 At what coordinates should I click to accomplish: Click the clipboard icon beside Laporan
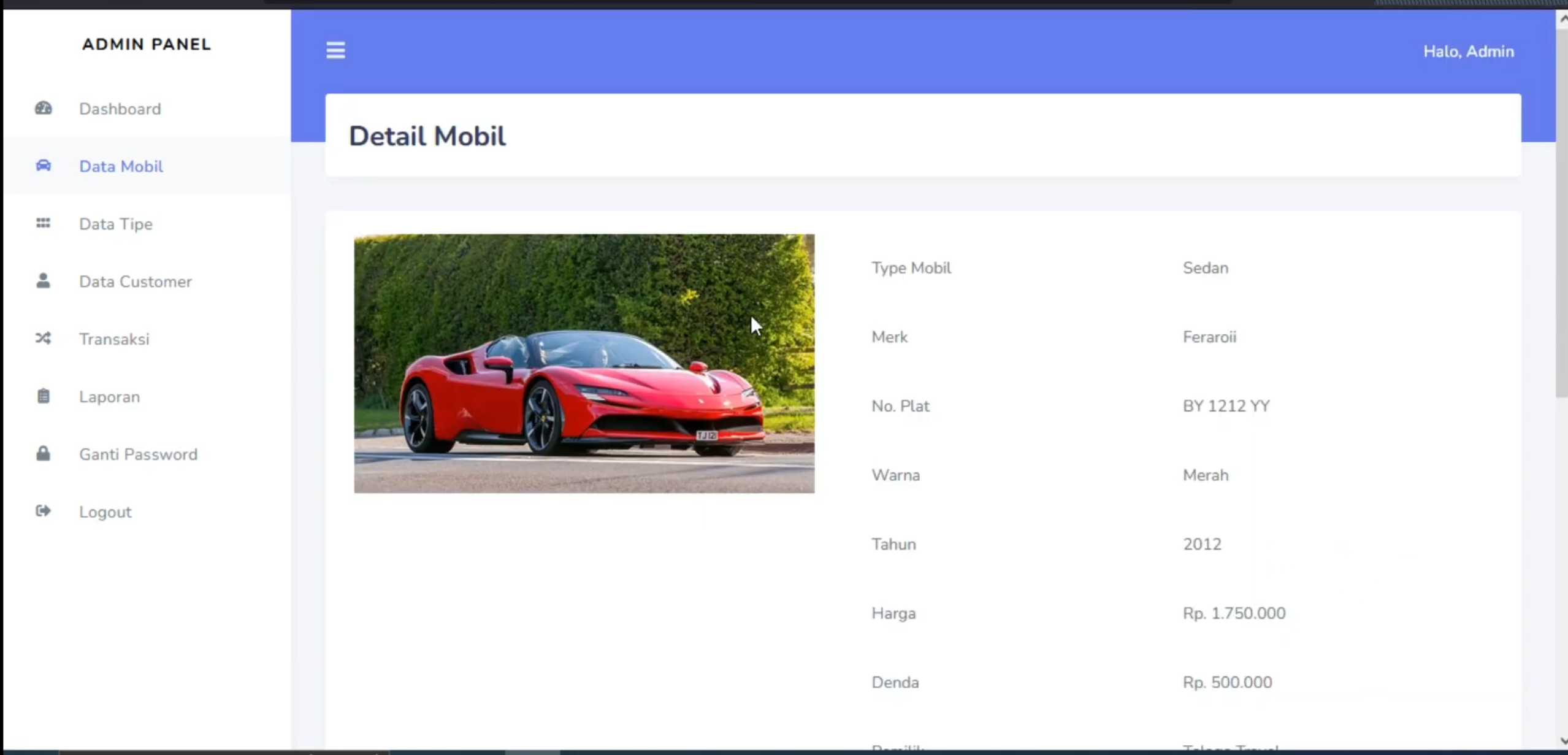(x=43, y=396)
